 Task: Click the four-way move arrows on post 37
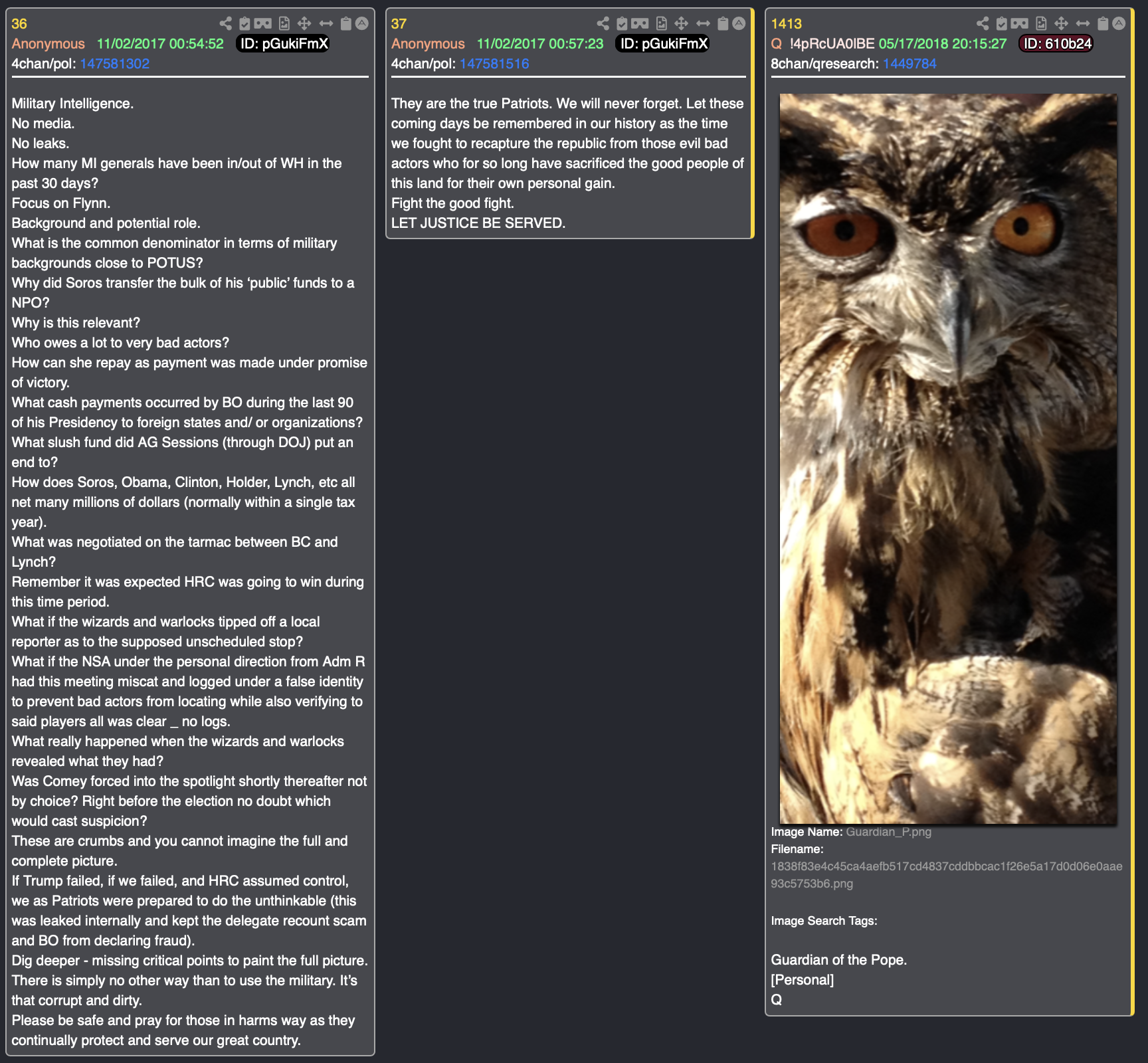[682, 24]
